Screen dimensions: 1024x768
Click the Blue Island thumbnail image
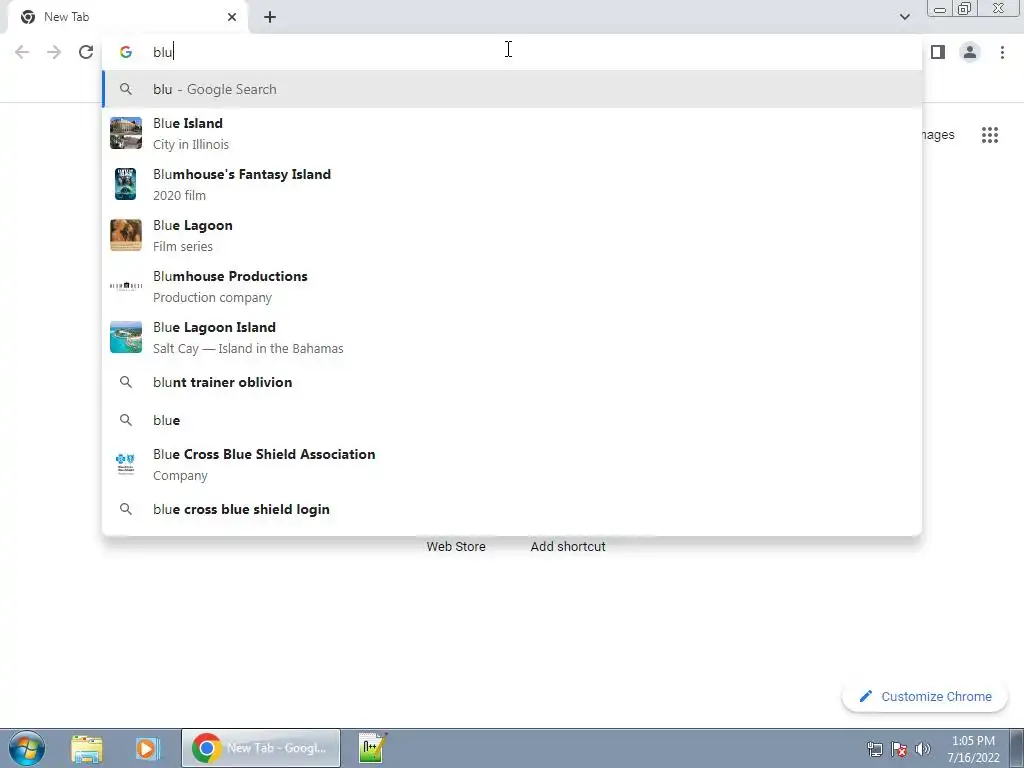pyautogui.click(x=125, y=133)
